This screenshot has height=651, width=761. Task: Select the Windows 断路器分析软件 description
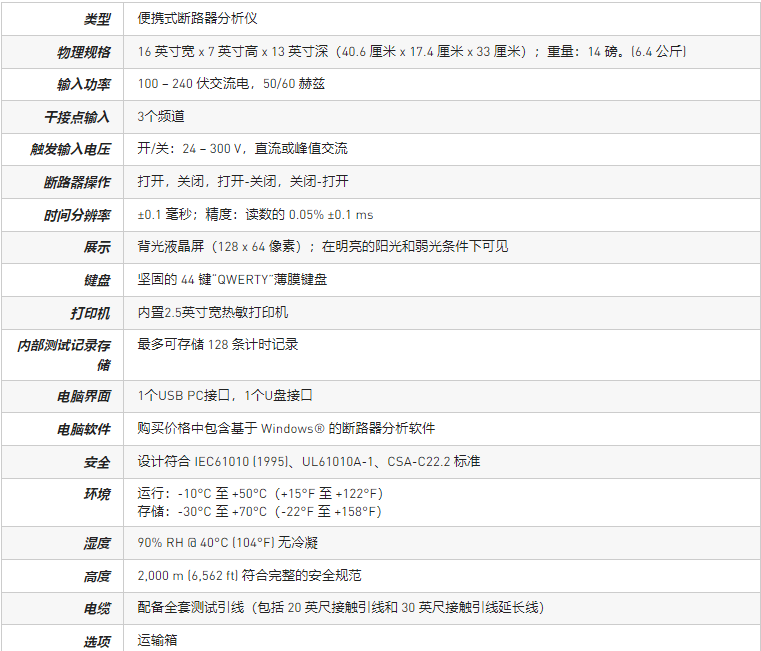click(286, 429)
